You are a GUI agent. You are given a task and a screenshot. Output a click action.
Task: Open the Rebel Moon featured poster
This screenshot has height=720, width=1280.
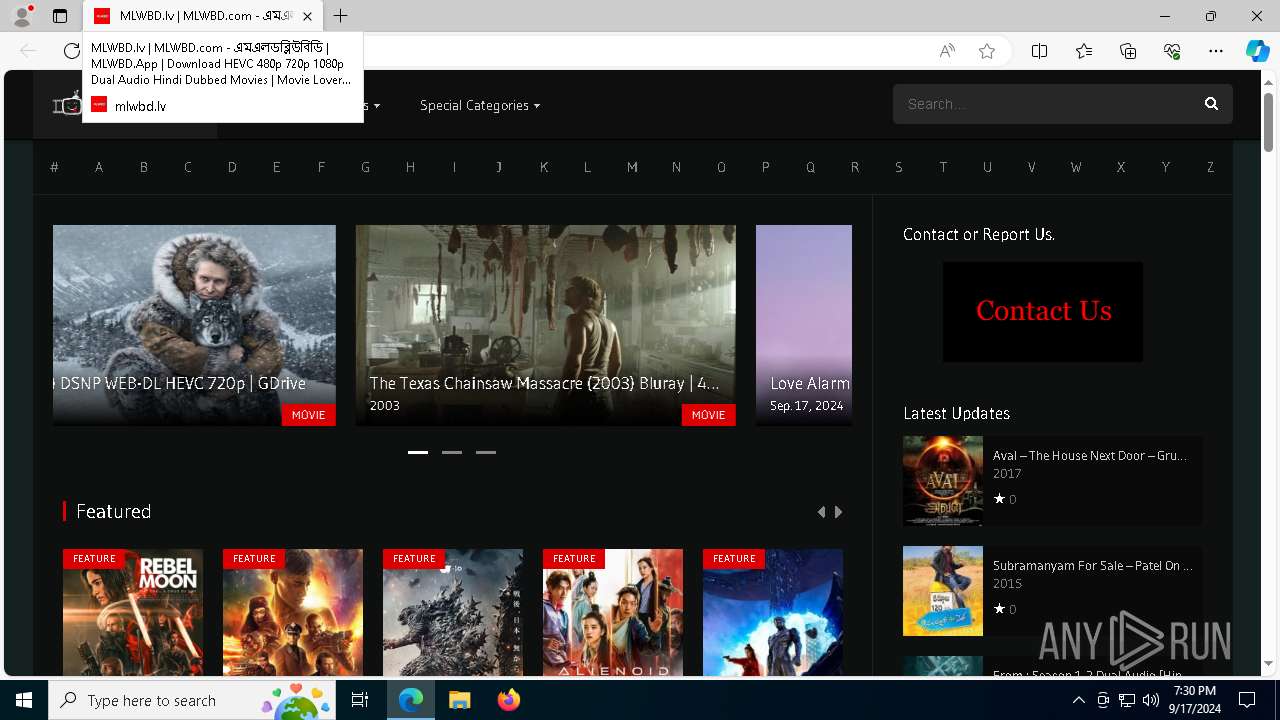(133, 612)
